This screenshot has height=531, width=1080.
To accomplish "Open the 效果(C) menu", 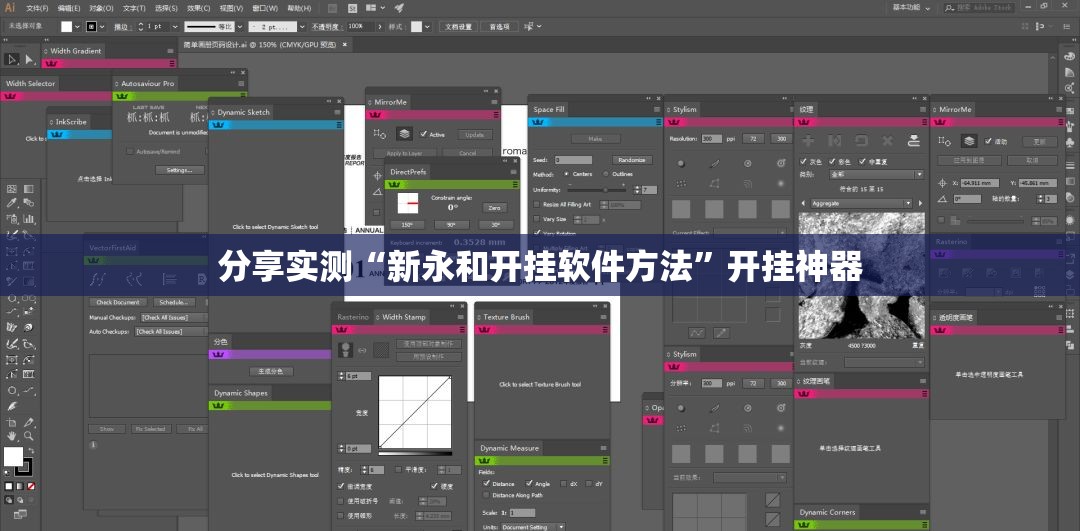I will (x=197, y=7).
